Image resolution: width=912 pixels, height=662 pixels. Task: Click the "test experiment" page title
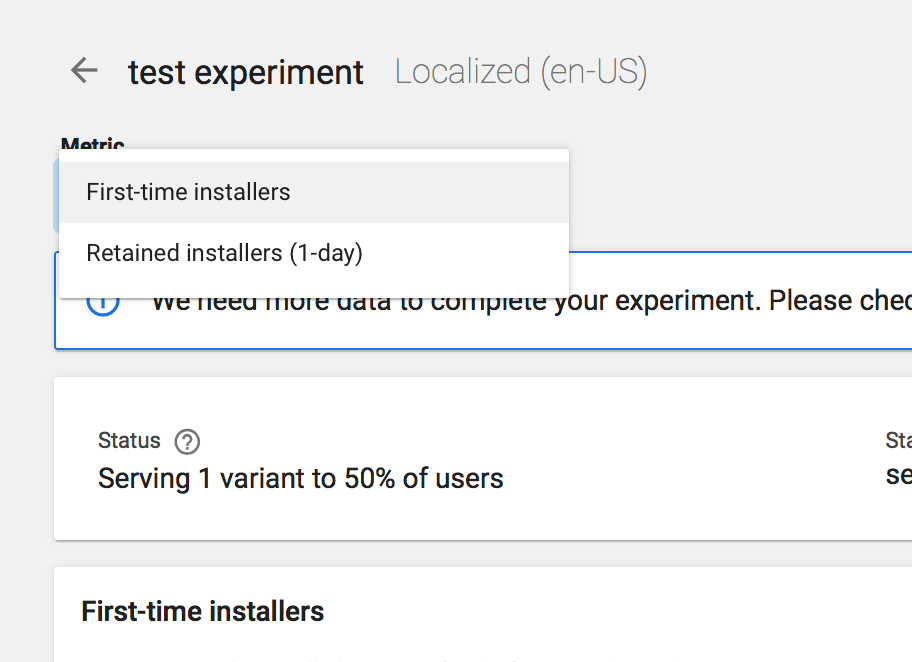[x=246, y=72]
